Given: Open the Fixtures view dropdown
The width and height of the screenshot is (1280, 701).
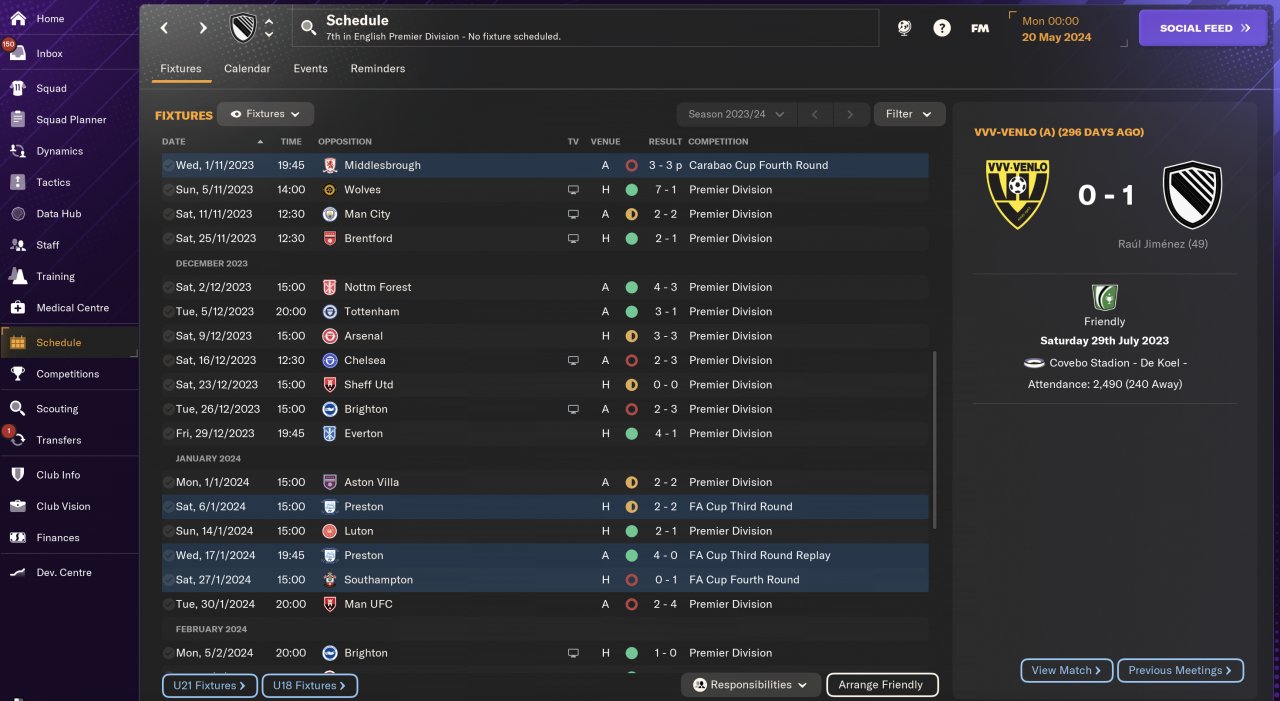Looking at the screenshot, I should 266,114.
